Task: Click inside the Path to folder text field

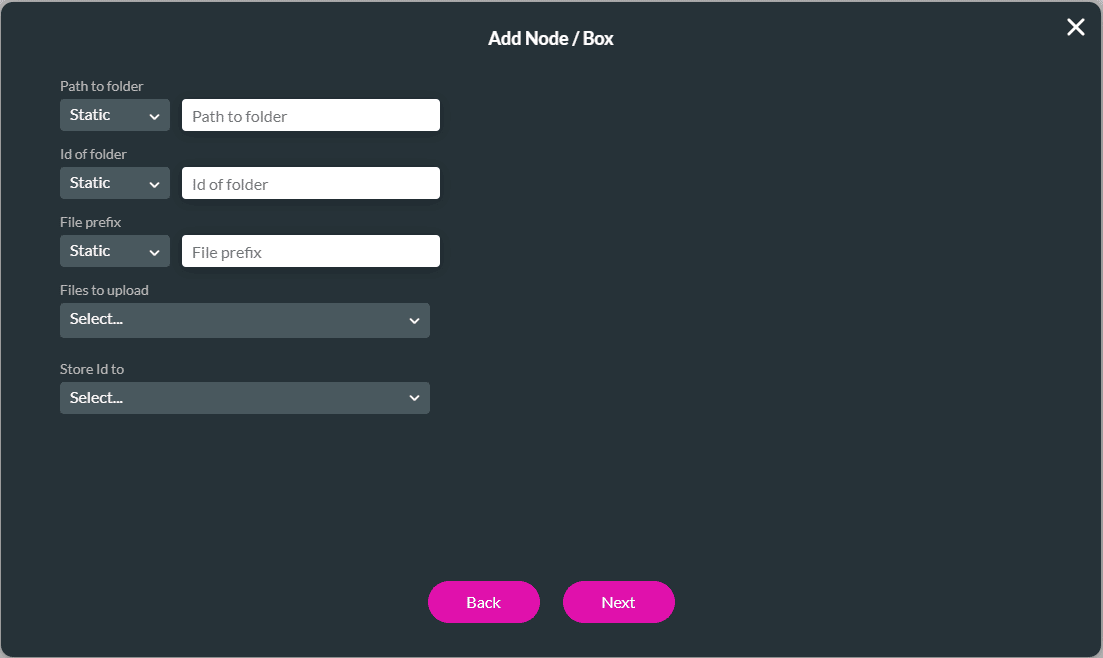Action: [310, 114]
